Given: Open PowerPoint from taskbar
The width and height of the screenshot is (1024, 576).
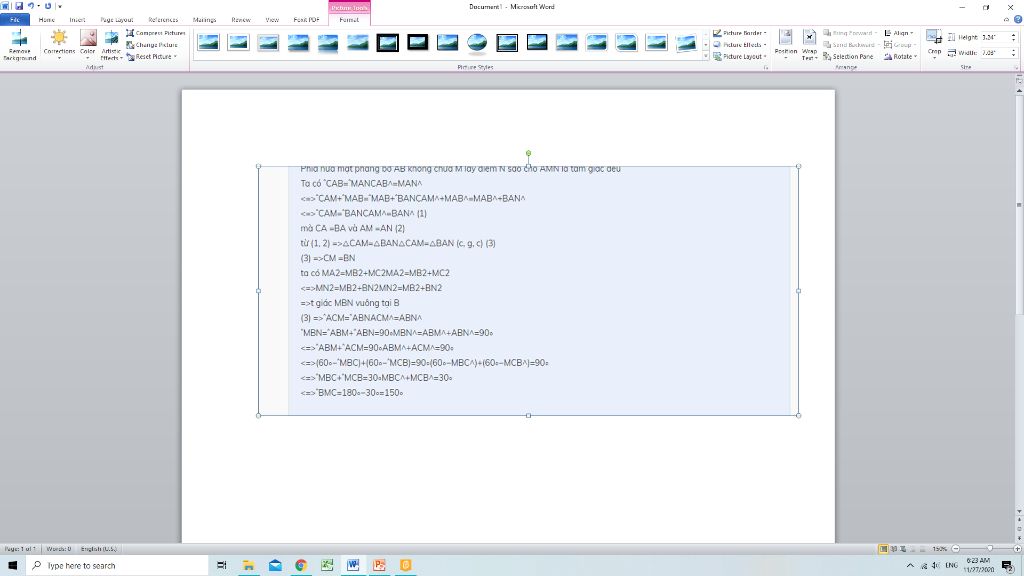Looking at the screenshot, I should [x=379, y=565].
